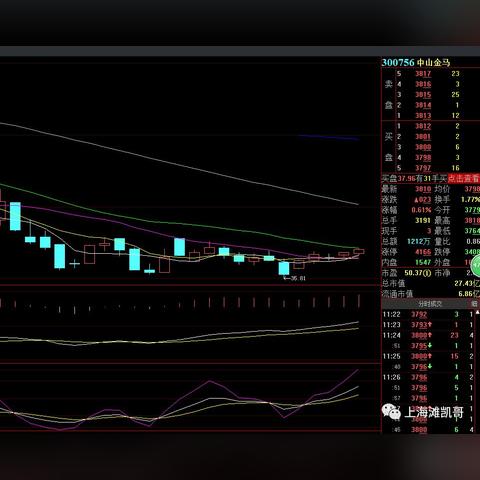
Task: Click the buy-3 price 3800
Action: click(x=423, y=147)
